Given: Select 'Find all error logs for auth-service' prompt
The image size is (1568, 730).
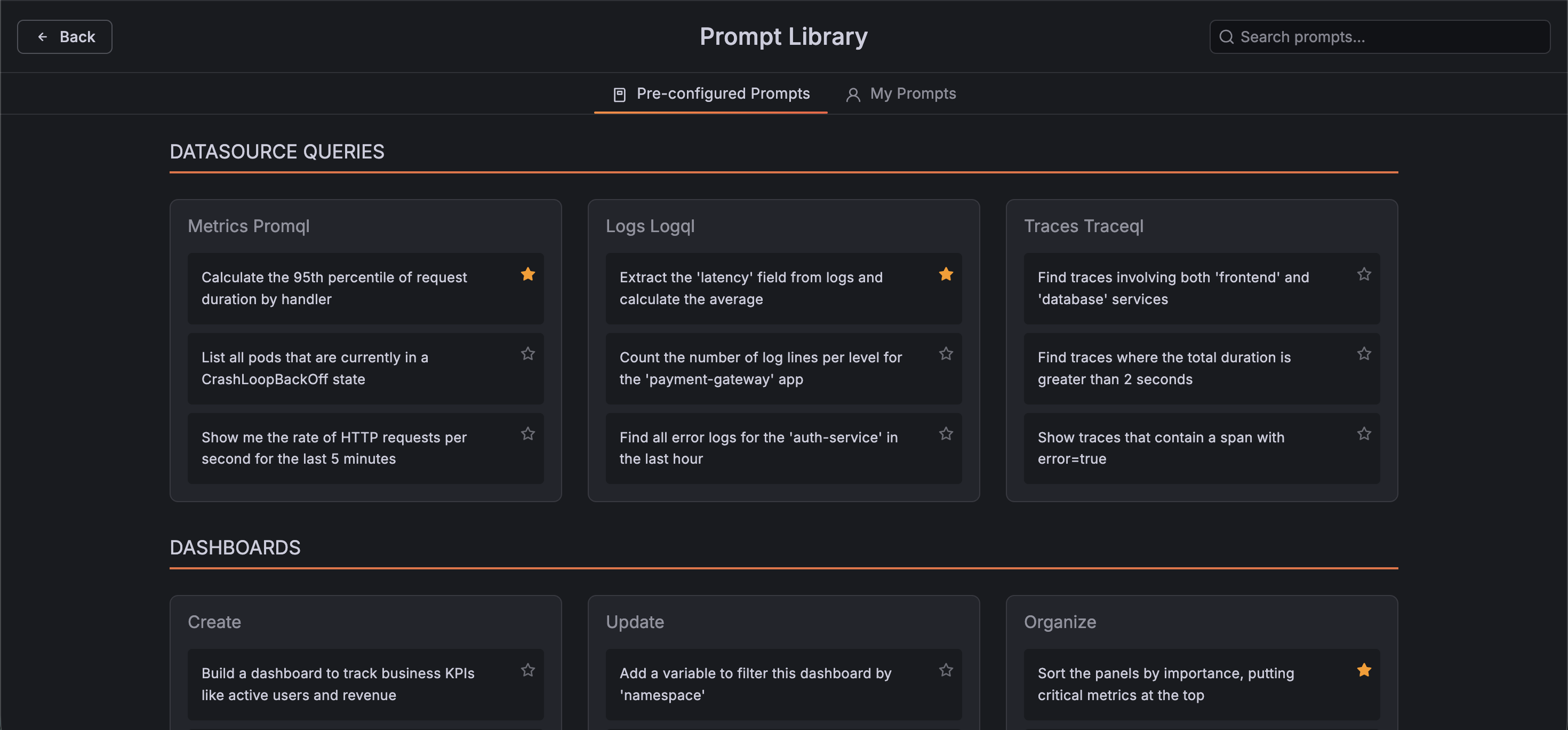Looking at the screenshot, I should coord(784,448).
